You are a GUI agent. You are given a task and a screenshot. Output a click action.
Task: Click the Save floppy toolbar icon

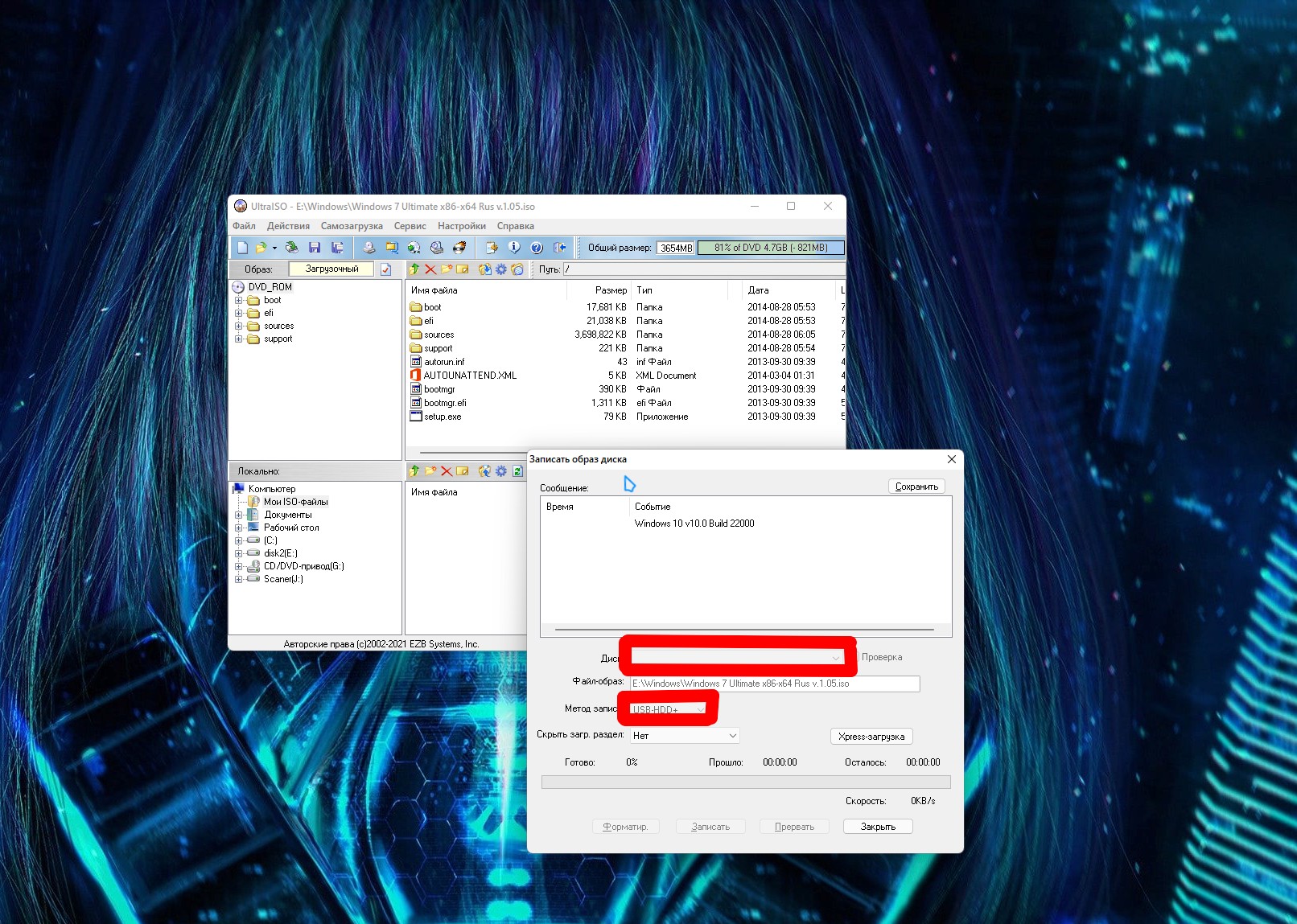(315, 248)
